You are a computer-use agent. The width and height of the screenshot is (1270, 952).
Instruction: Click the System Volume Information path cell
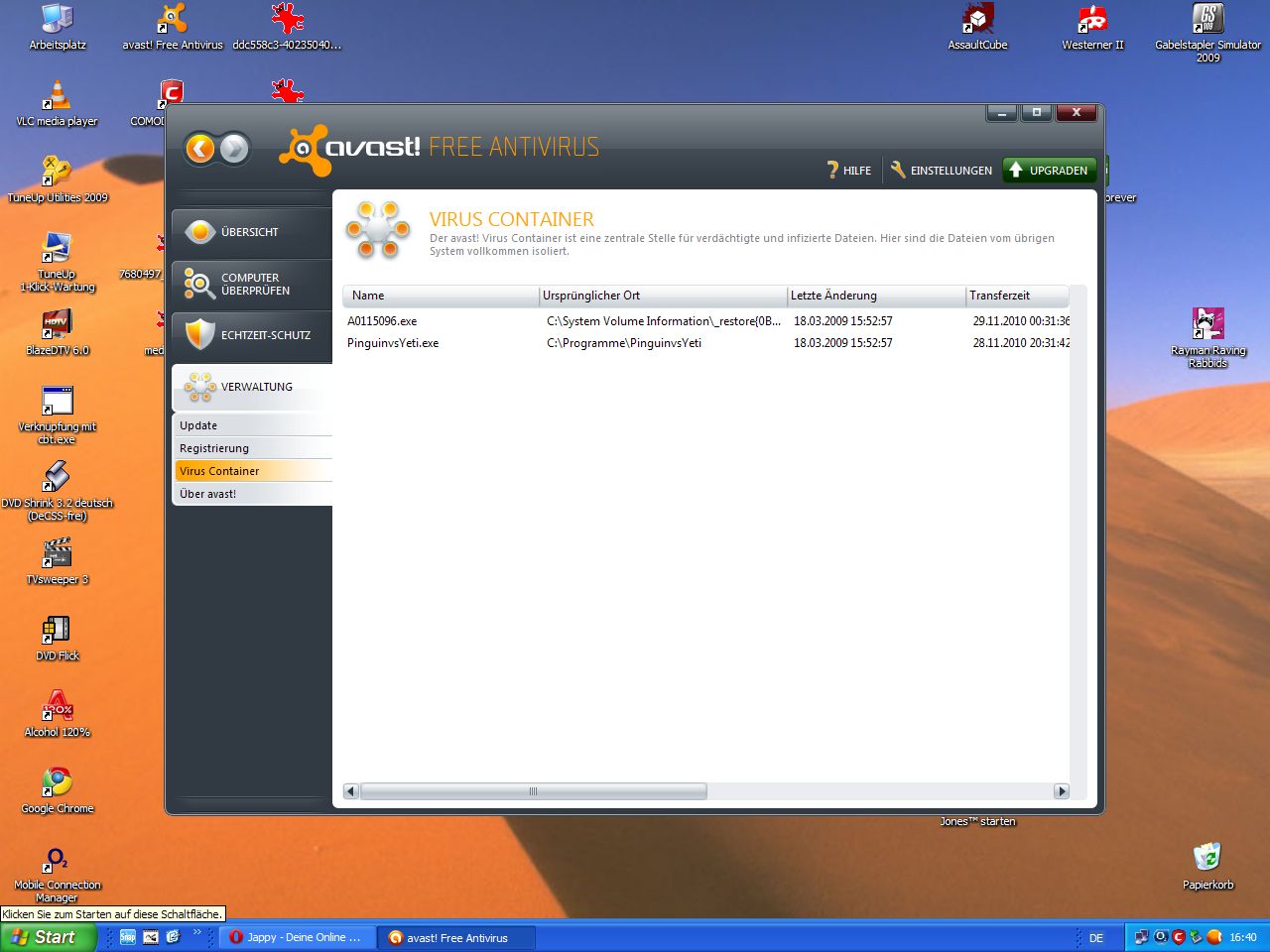pos(664,321)
